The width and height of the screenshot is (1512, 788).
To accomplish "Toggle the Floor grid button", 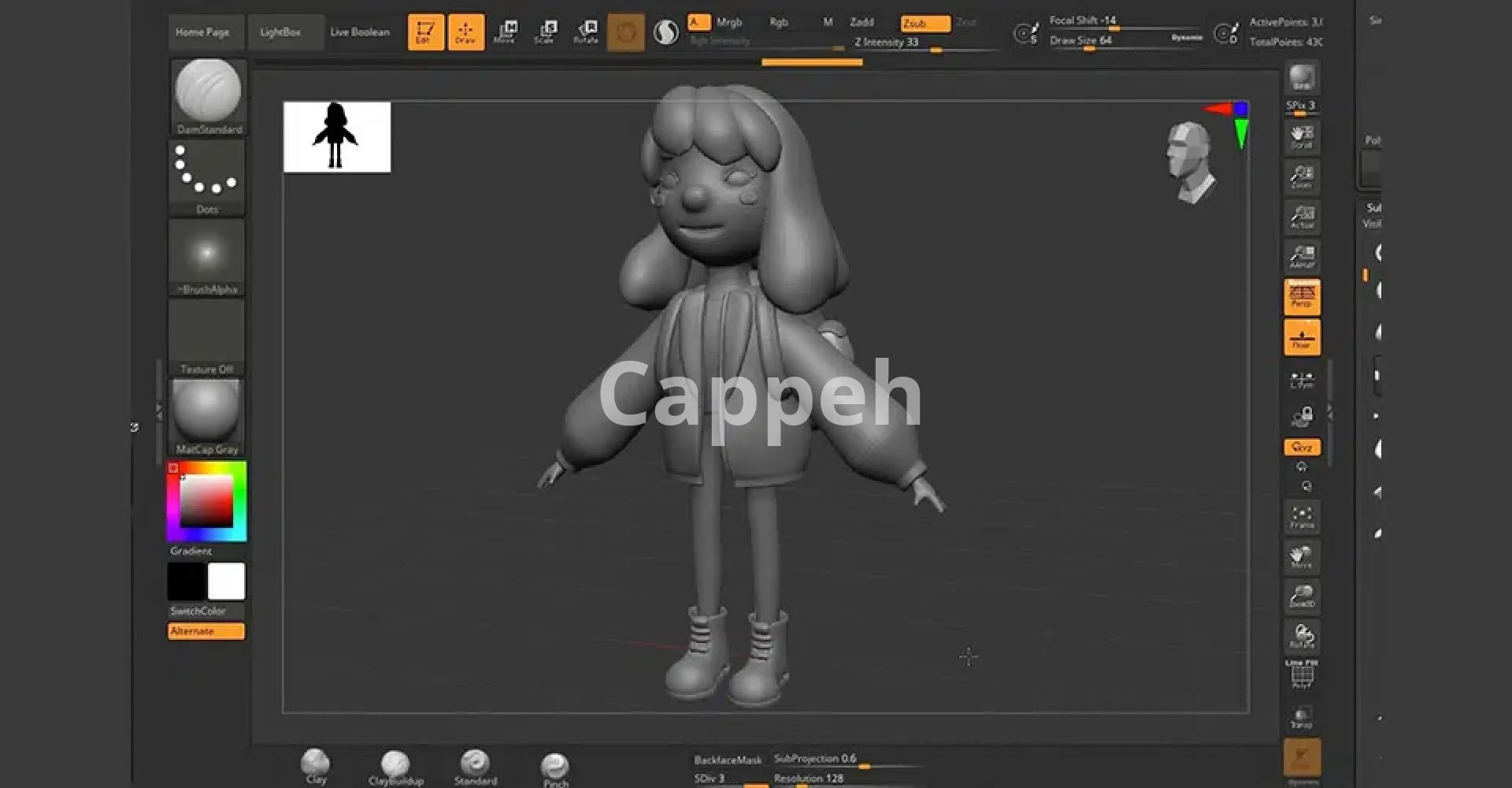I will pyautogui.click(x=1302, y=337).
